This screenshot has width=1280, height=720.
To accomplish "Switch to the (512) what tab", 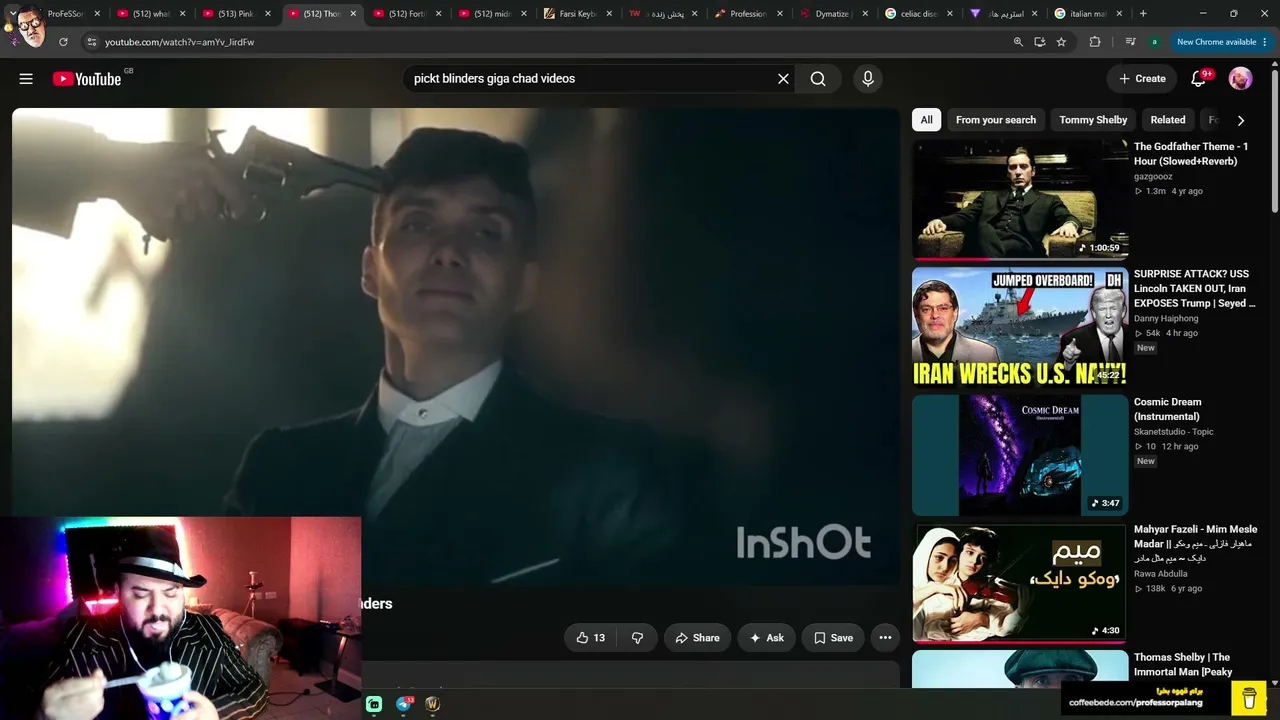I will [x=152, y=14].
